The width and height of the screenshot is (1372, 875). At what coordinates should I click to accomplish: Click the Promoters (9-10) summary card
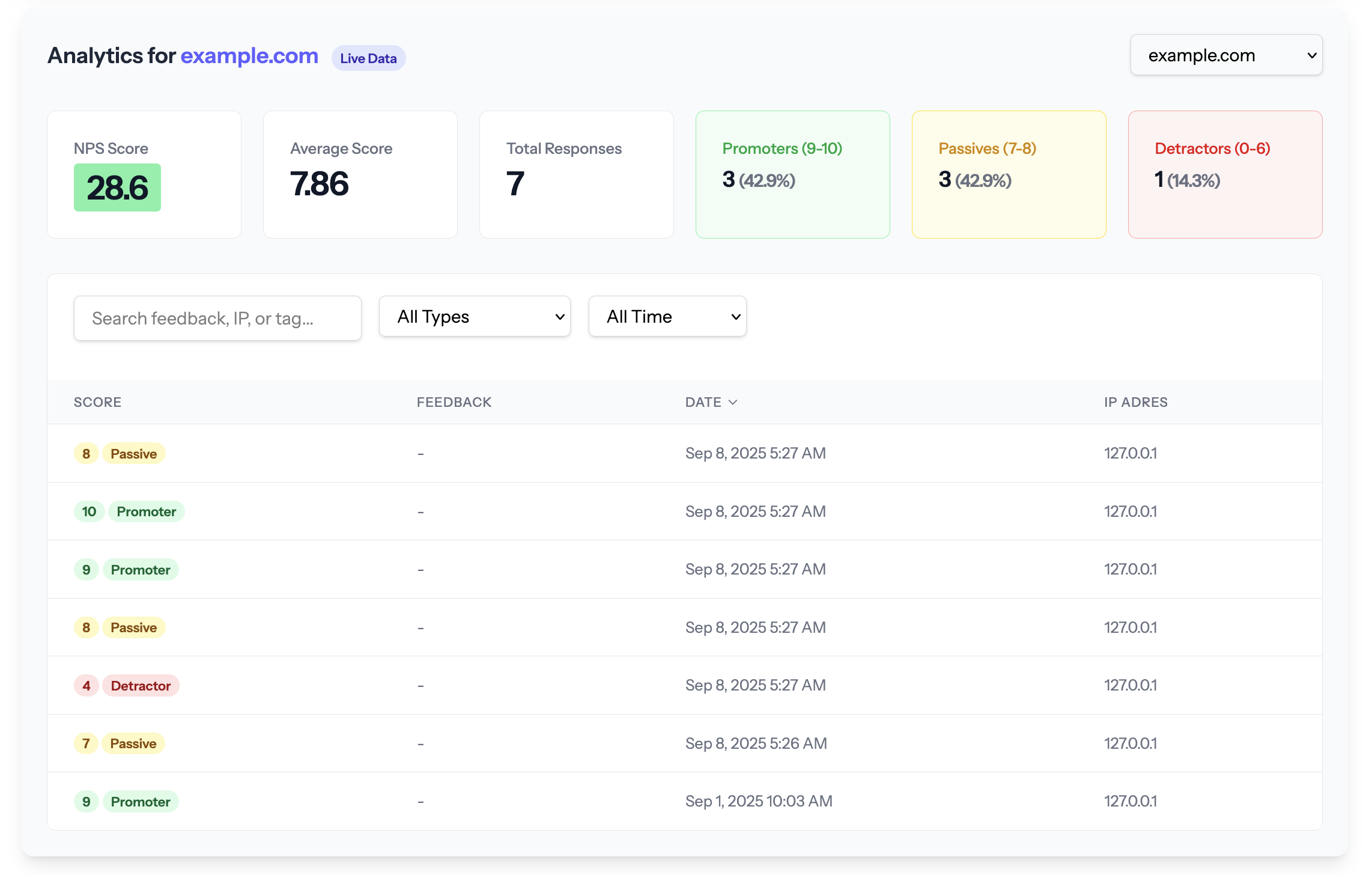pos(792,174)
